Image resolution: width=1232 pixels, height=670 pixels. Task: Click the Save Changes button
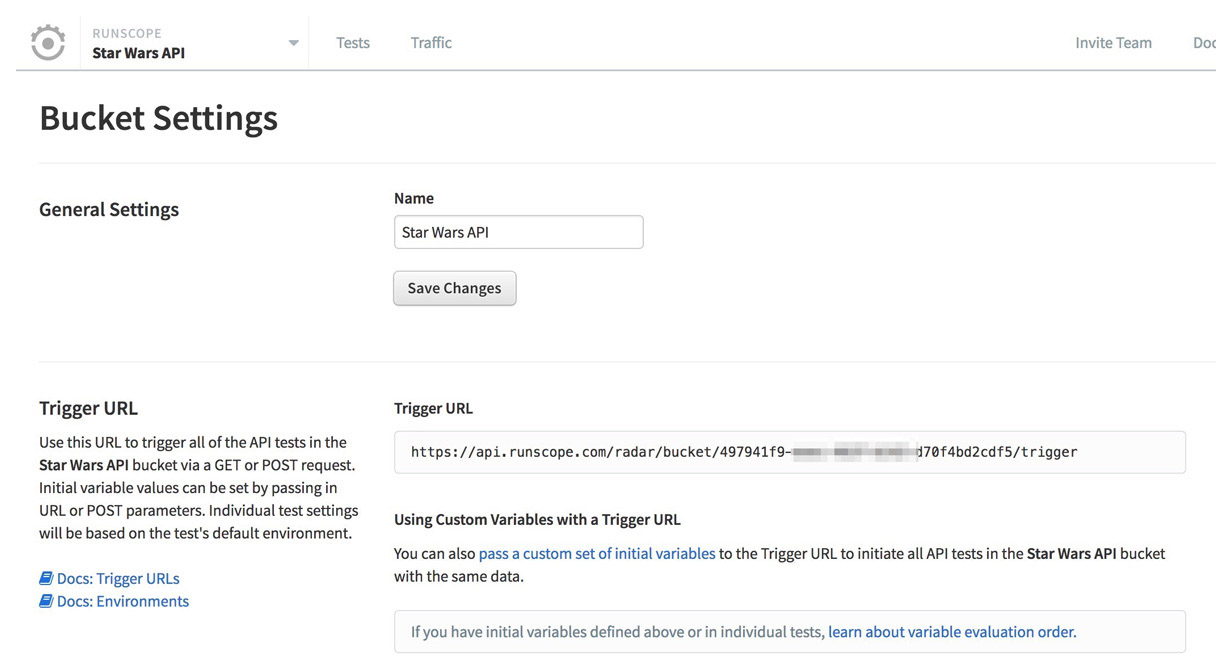[455, 288]
